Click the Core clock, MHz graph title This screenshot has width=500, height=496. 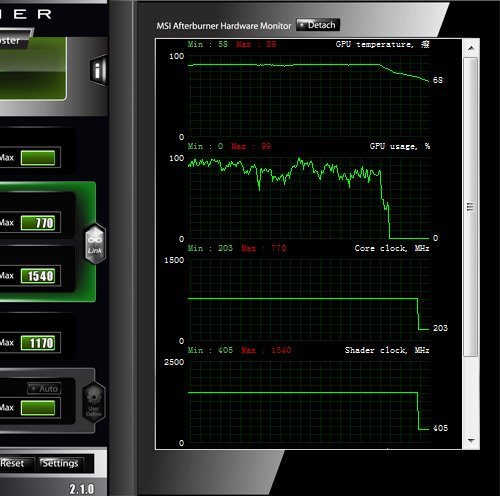[392, 248]
